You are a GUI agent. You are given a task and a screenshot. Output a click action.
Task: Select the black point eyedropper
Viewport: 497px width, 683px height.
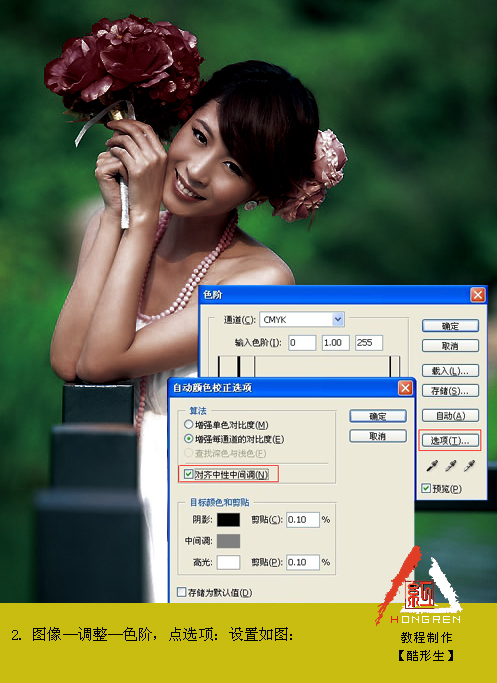[432, 467]
